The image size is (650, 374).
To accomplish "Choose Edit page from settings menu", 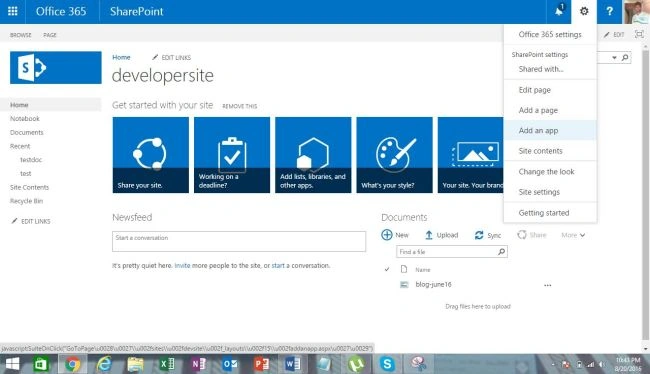I will [x=550, y=90].
